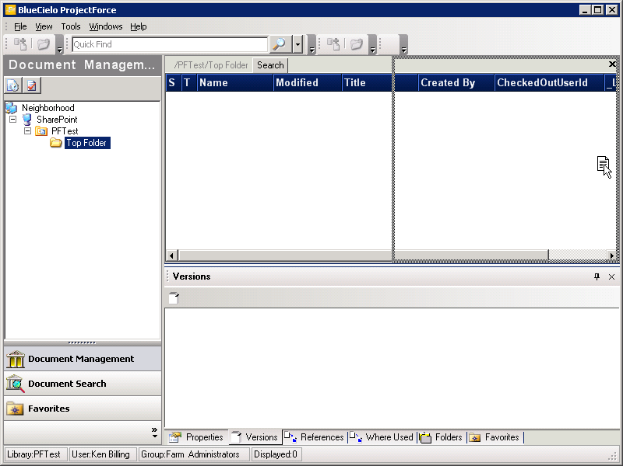Click the Displayed:0 status bar entry
The image size is (623, 466).
click(276, 454)
